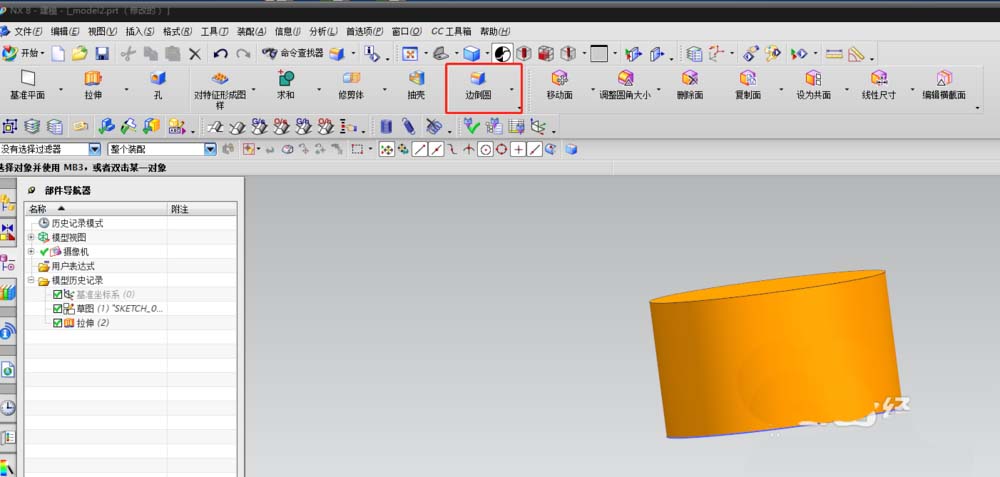This screenshot has width=1000, height=477.
Task: Collapse the 模型历史记录 tree node
Action: click(31, 280)
